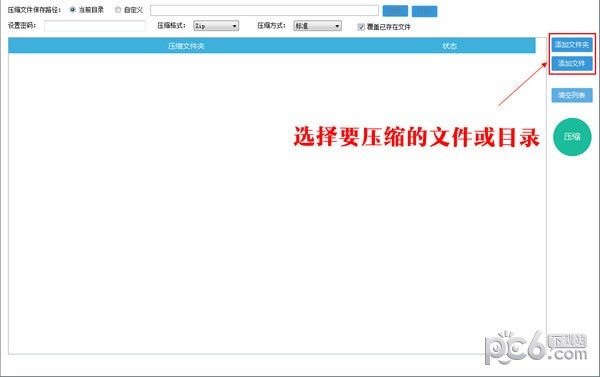This screenshot has height=377, width=600.
Task: Click the 压缩文件夹 column header
Action: [x=186, y=46]
